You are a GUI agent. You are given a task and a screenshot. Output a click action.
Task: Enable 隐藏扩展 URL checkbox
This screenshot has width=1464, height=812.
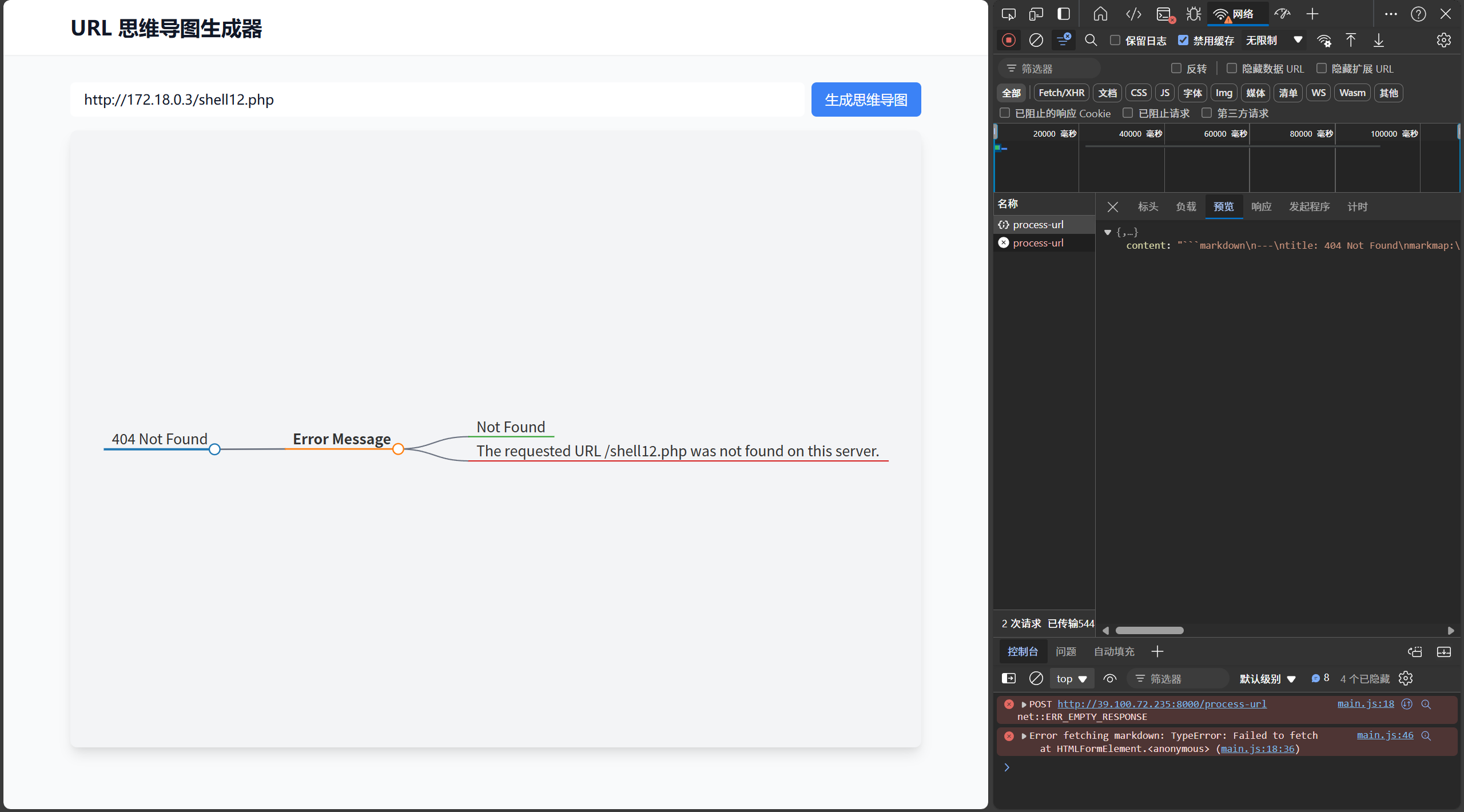tap(1322, 68)
